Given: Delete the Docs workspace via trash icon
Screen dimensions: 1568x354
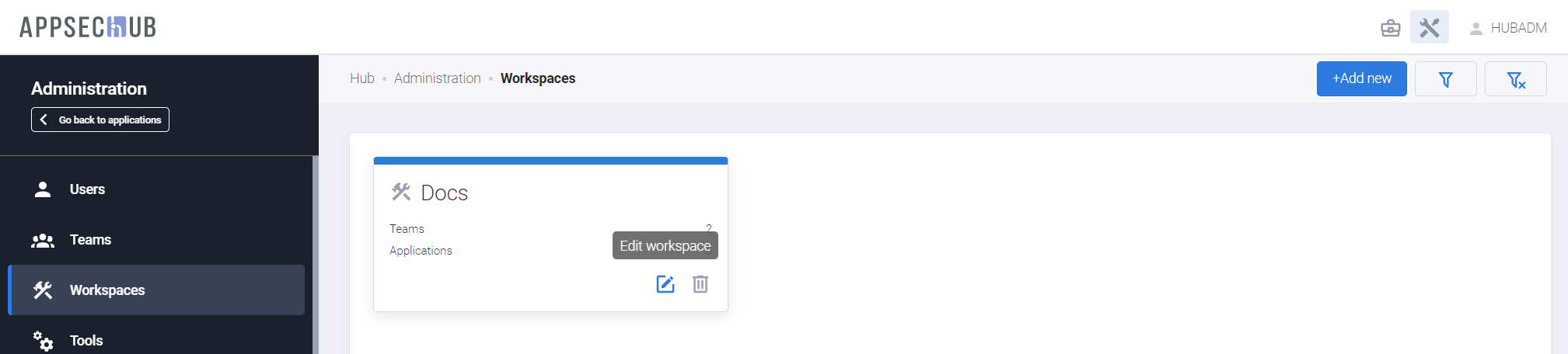Looking at the screenshot, I should [x=700, y=284].
